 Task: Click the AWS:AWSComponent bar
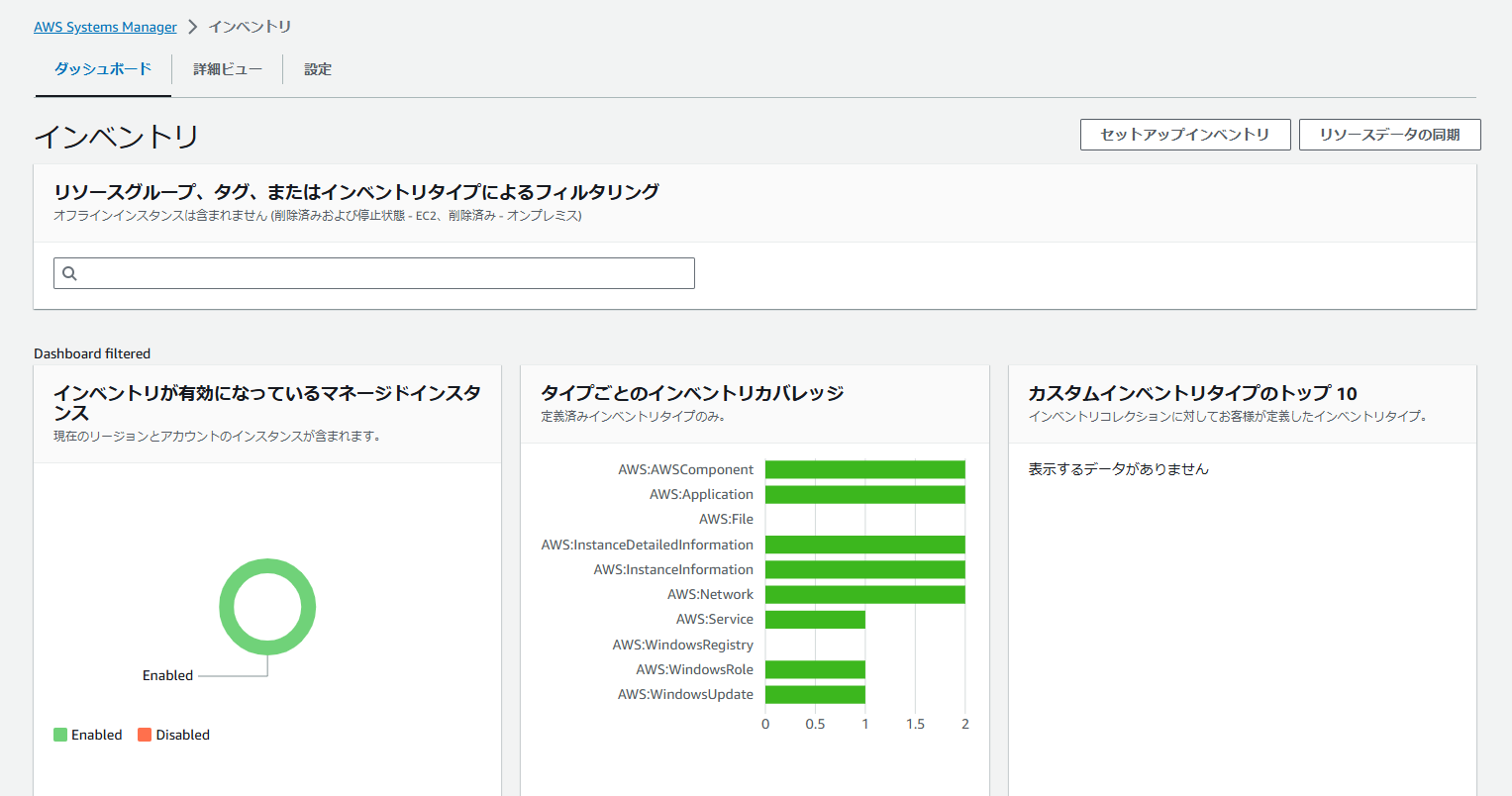tap(865, 469)
